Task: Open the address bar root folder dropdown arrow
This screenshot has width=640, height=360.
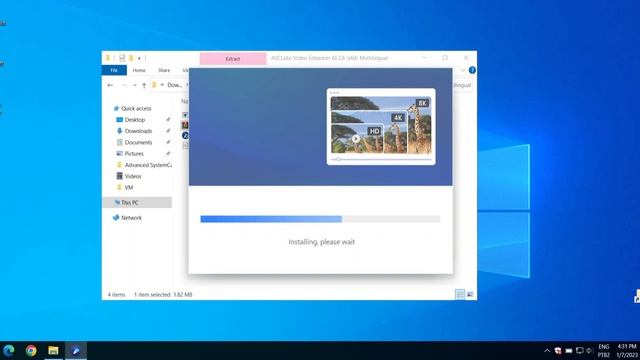Action: 162,85
